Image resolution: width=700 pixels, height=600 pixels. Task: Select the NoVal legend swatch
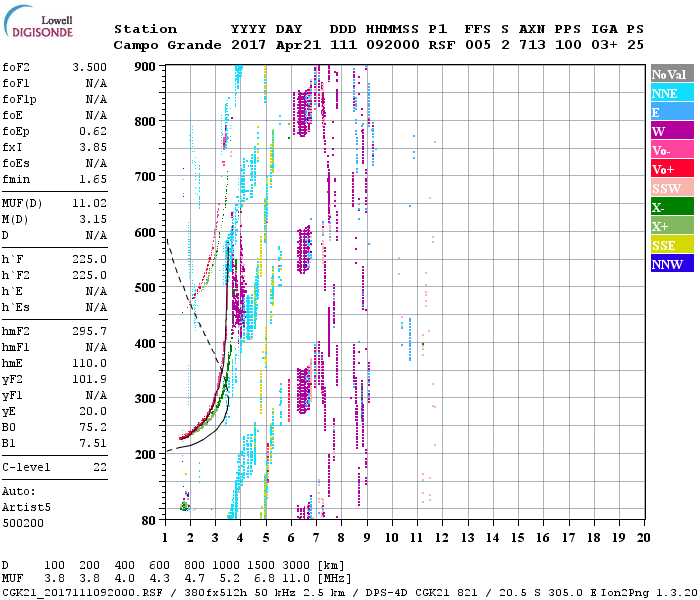point(671,74)
